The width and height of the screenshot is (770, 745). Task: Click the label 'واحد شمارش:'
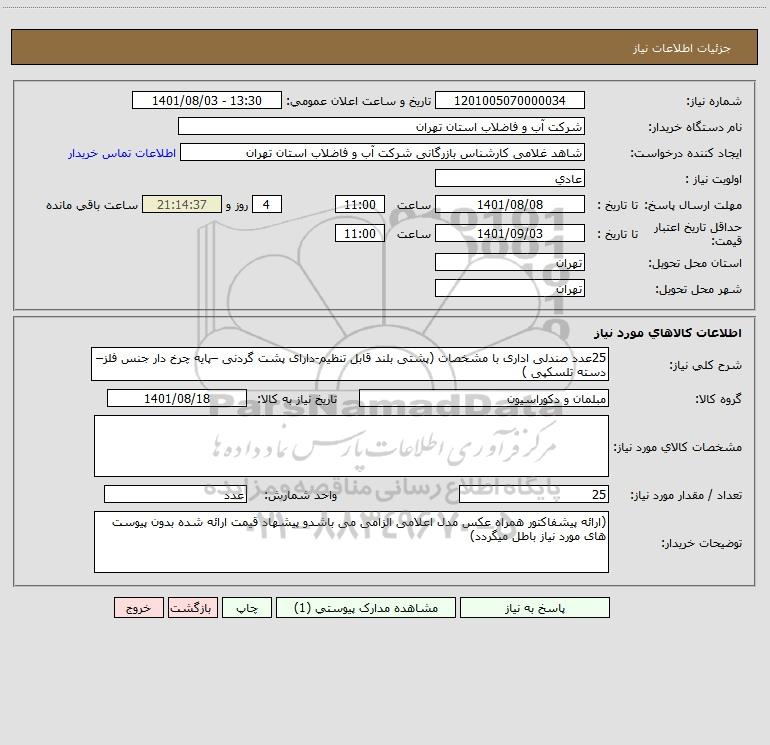click(x=301, y=495)
